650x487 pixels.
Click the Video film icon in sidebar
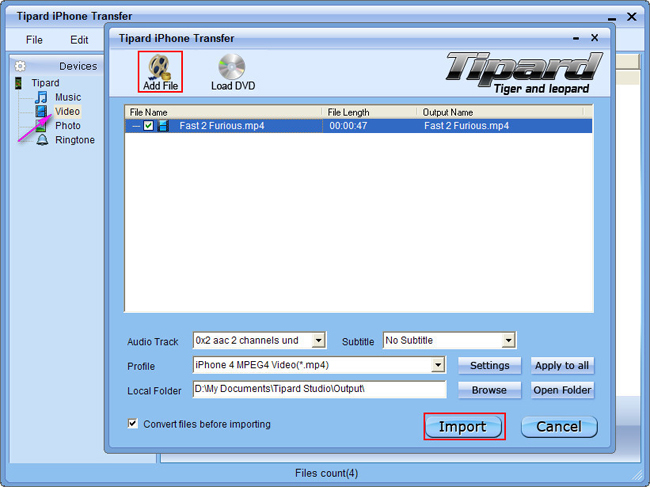pyautogui.click(x=41, y=111)
